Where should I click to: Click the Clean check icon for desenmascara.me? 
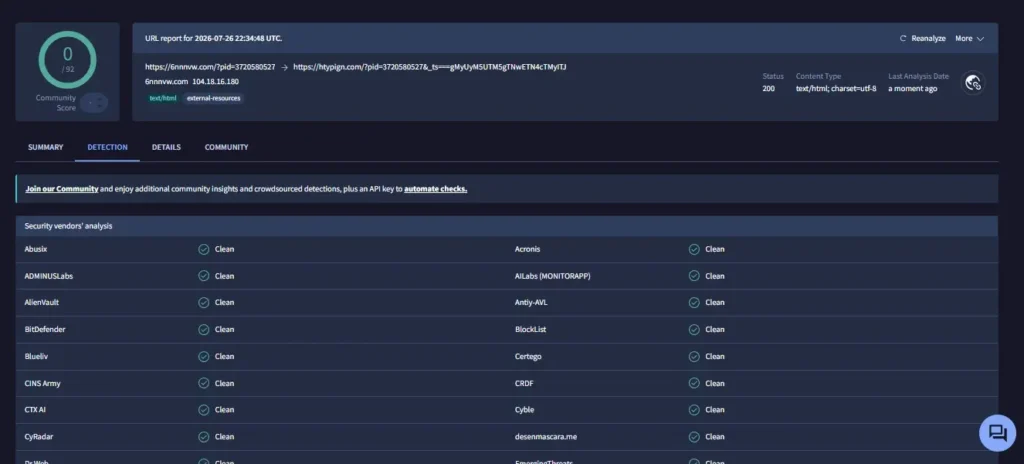(x=694, y=437)
